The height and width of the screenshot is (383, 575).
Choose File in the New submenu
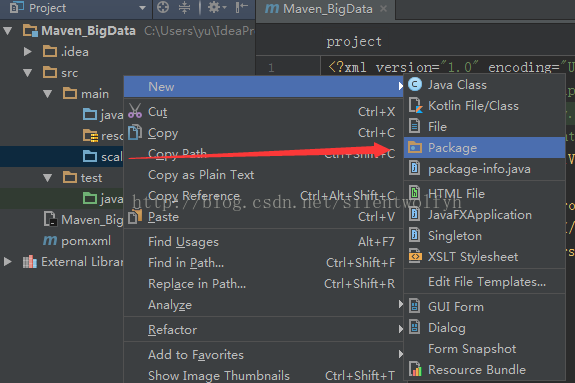coord(484,127)
